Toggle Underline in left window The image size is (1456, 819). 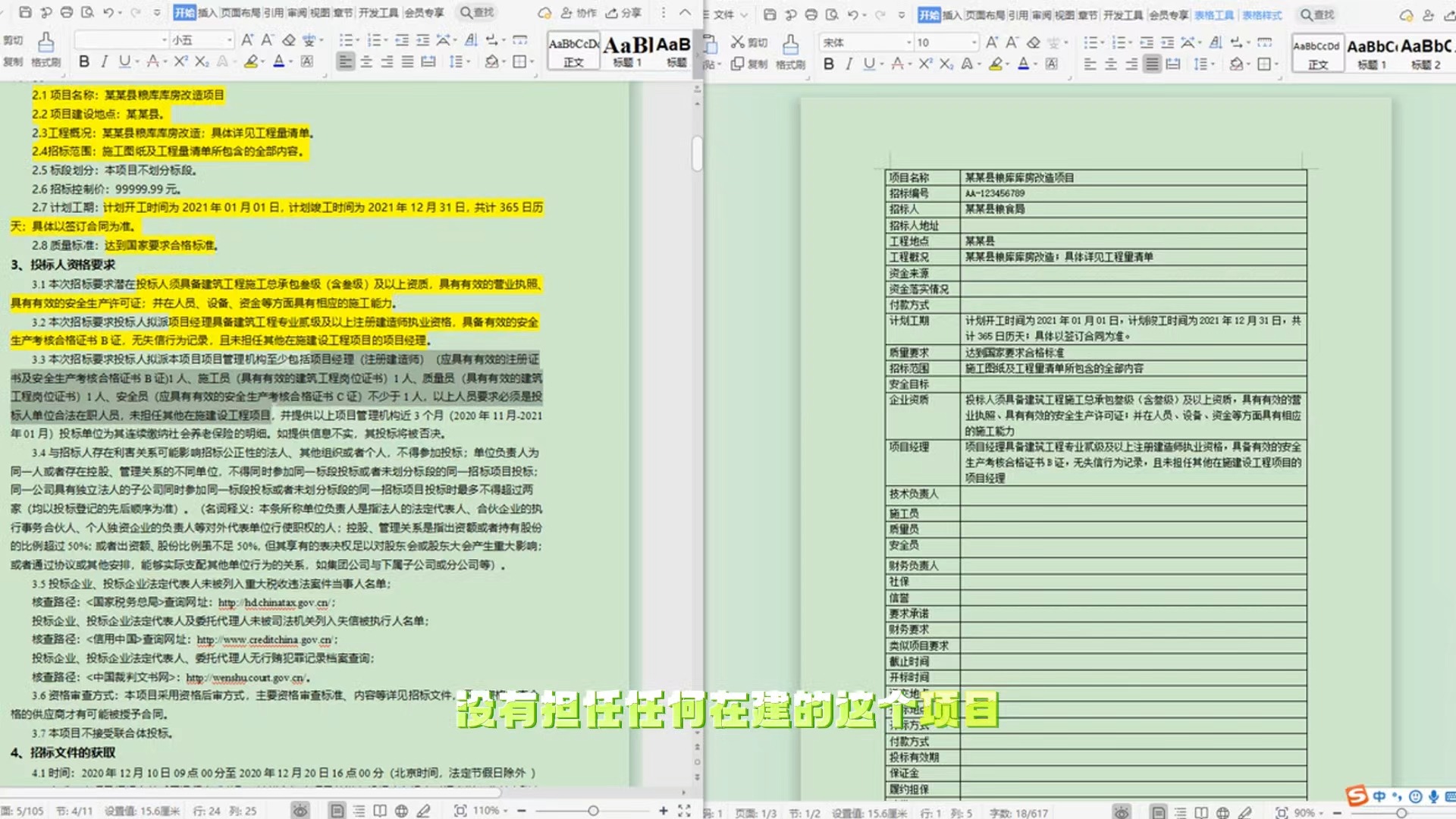click(124, 61)
